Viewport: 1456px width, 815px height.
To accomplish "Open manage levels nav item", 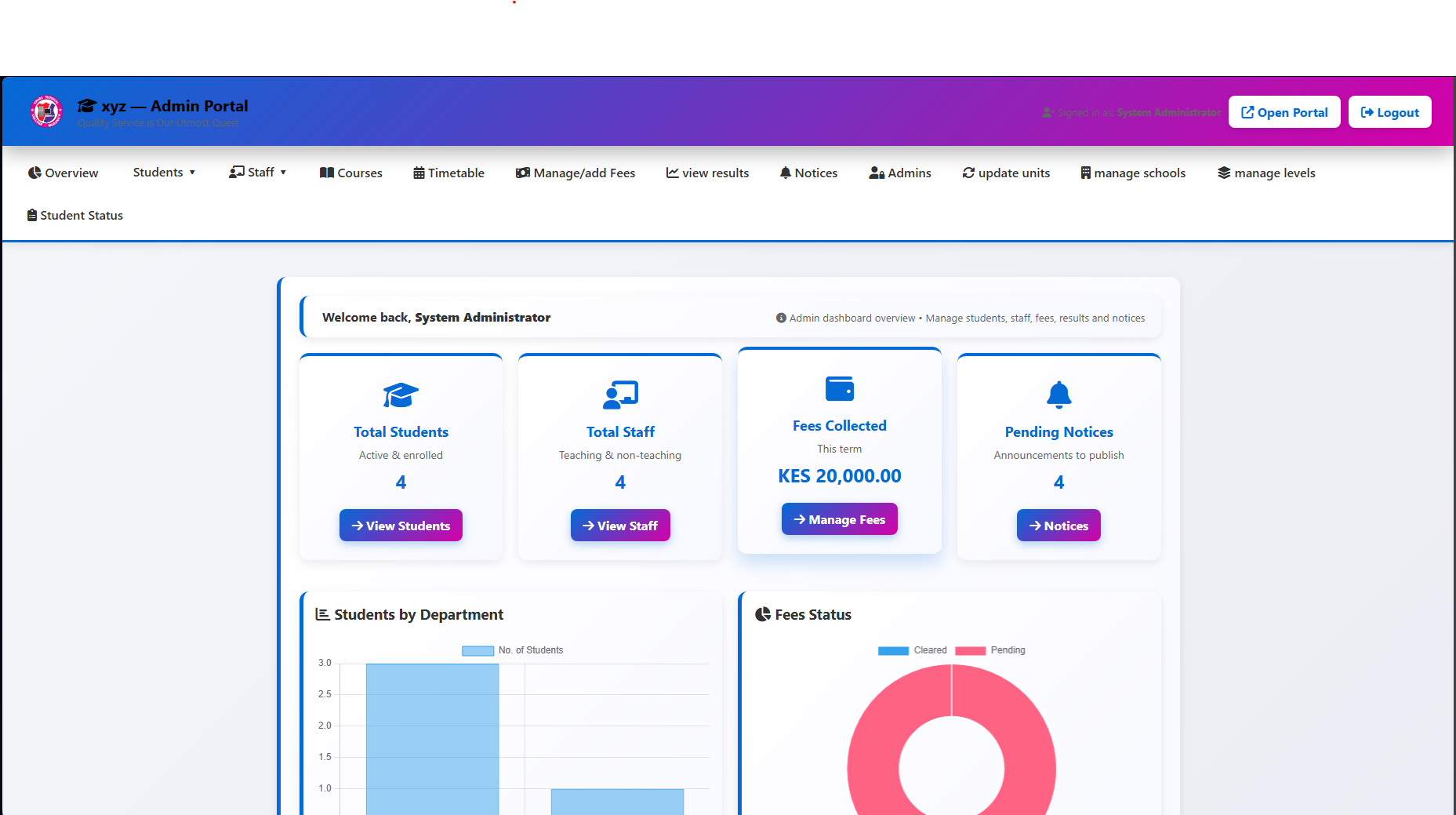I will tap(1266, 173).
